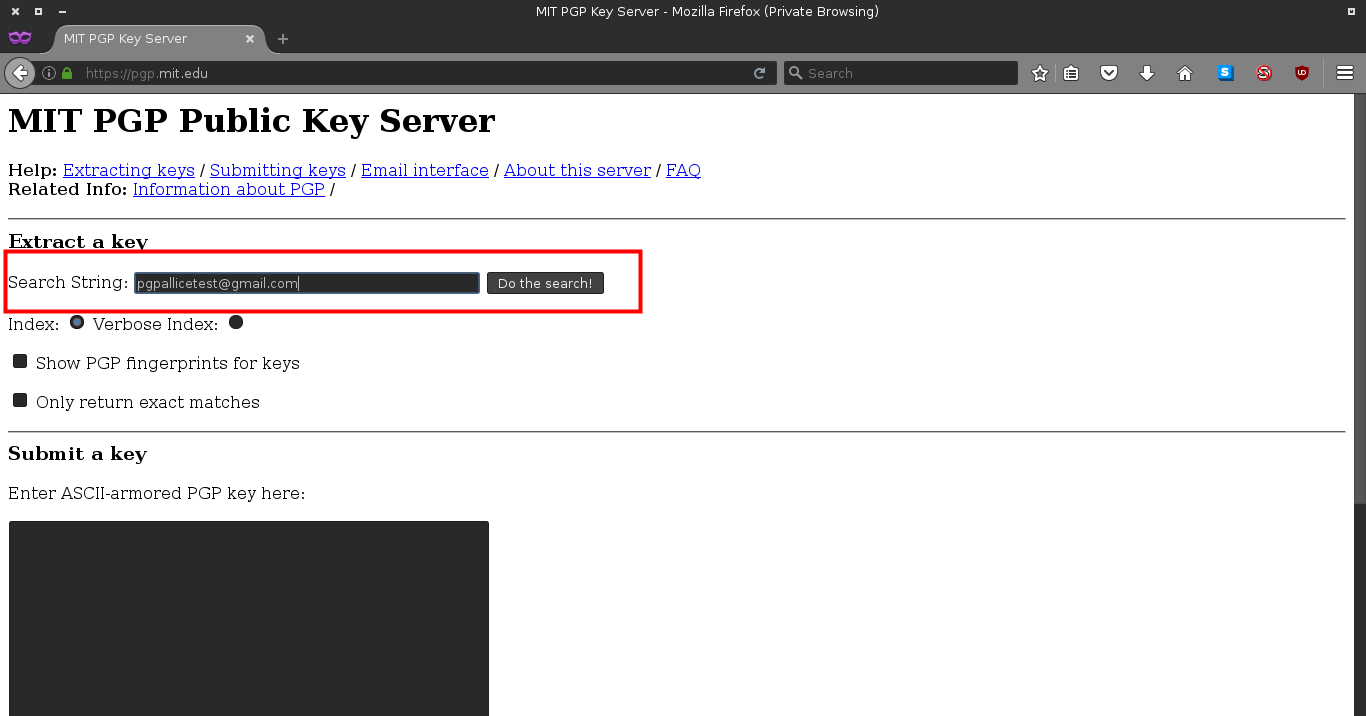Reload the page with the refresh icon
1366x716 pixels.
click(x=760, y=73)
